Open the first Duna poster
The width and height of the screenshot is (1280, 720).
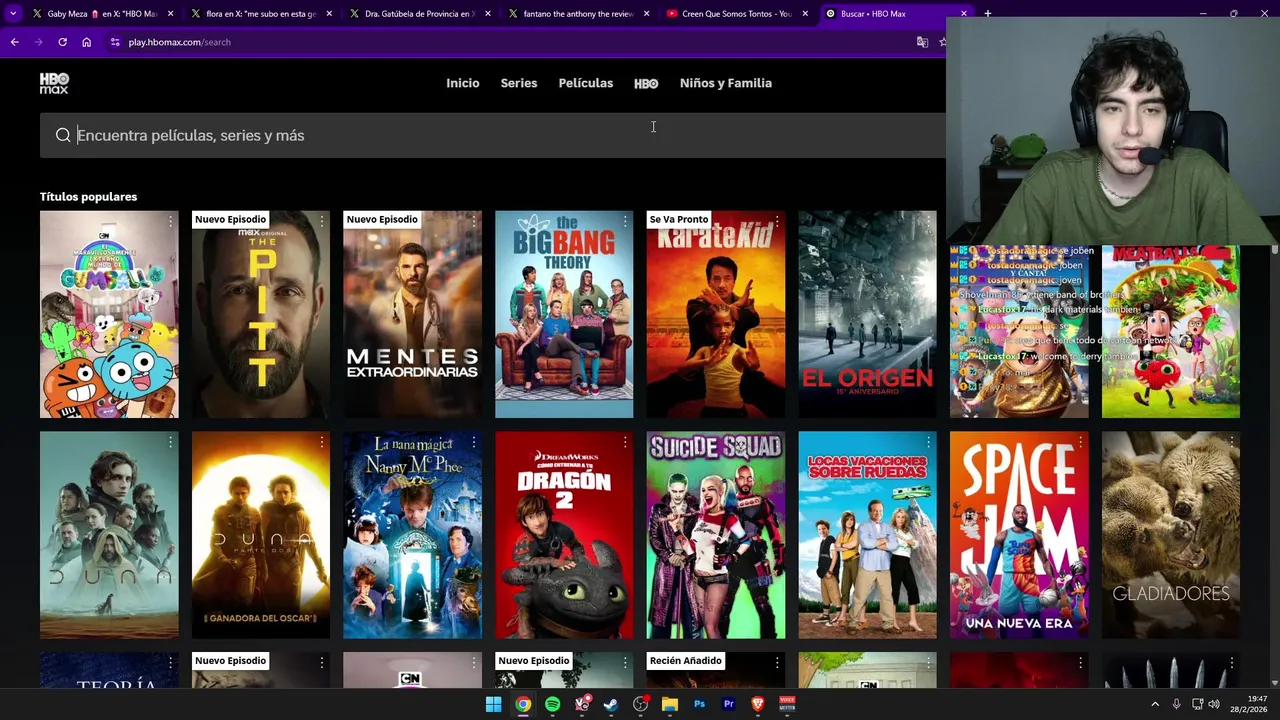point(109,535)
